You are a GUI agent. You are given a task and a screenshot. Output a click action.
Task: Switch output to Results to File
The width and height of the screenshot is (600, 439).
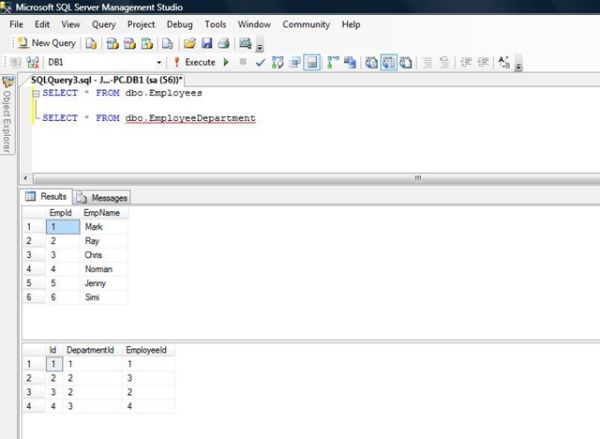(406, 62)
